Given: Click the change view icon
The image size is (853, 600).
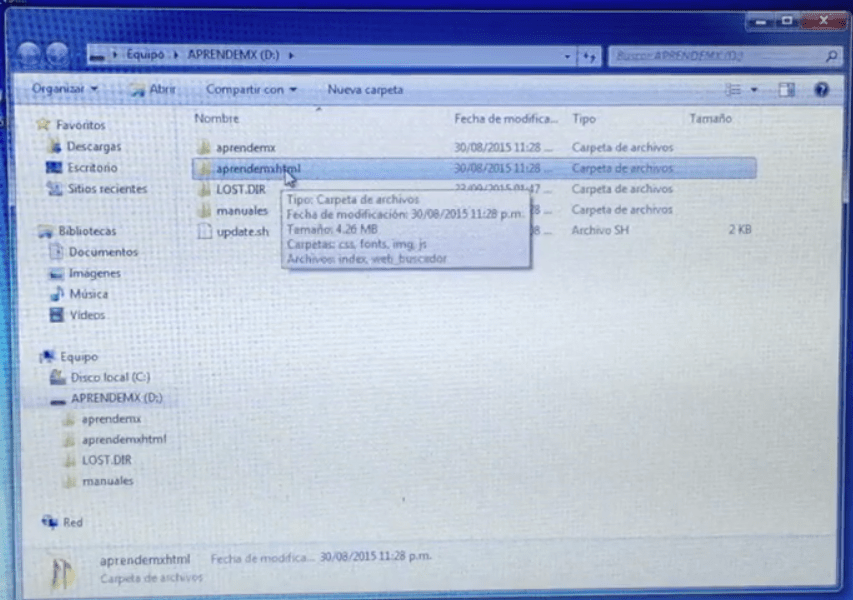Looking at the screenshot, I should coord(733,90).
